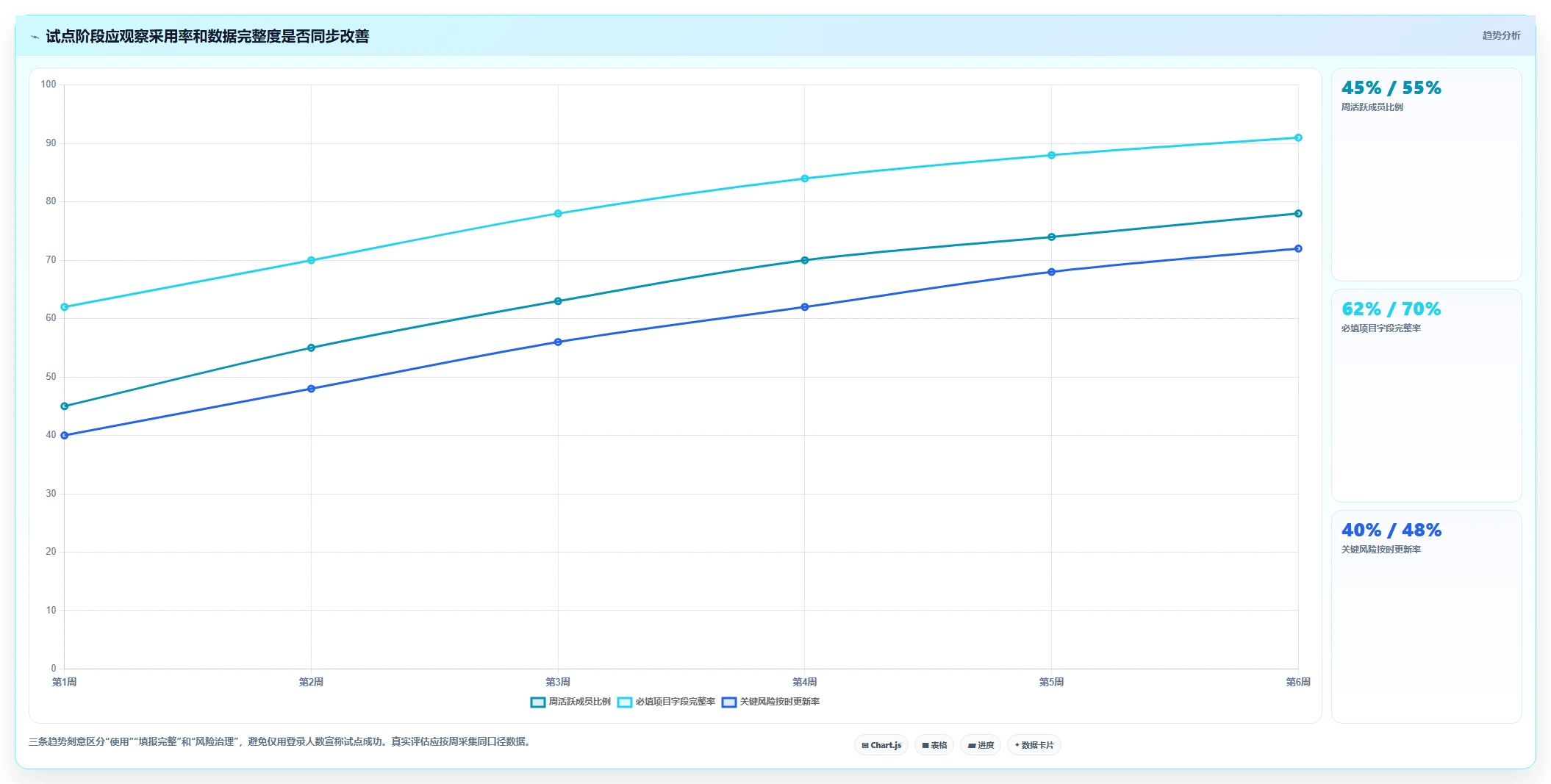Select the 第6周 point on the 周活跃成员比例 line
The image size is (1551, 784).
1298,214
